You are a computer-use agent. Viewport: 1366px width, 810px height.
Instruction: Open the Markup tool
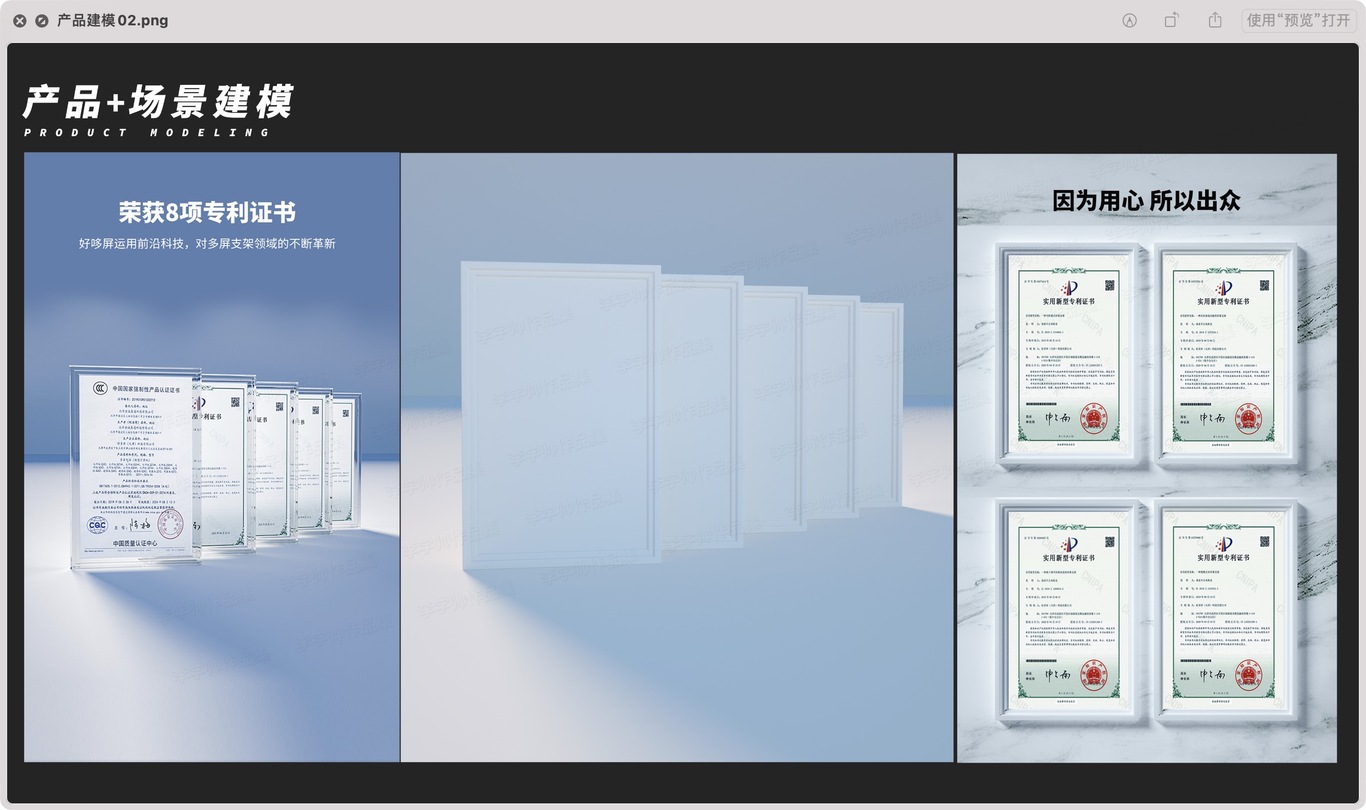tap(1130, 20)
